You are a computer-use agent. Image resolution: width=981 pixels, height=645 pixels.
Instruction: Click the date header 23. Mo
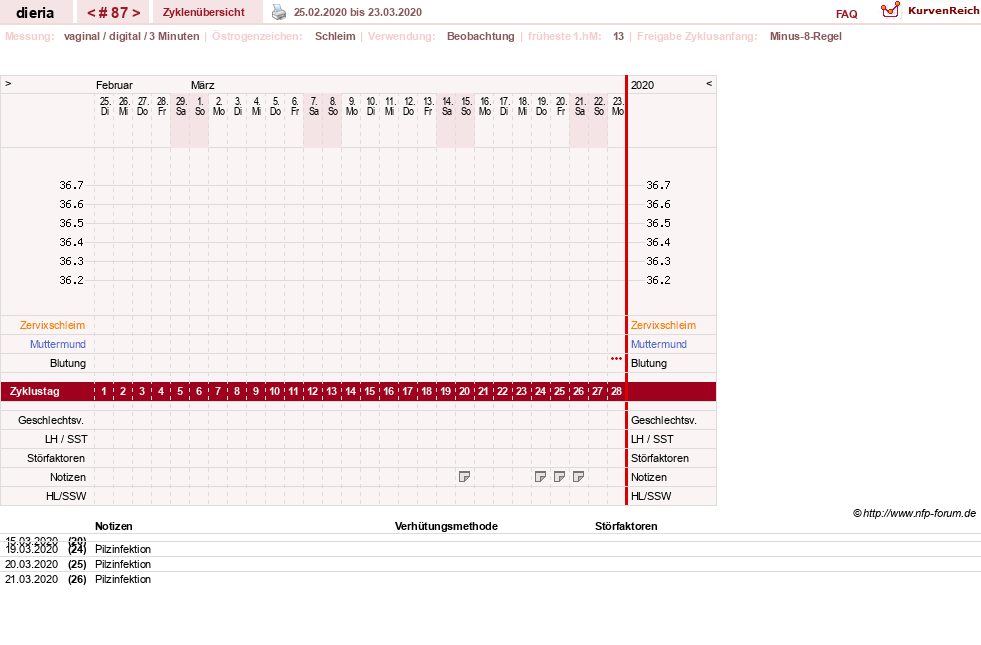[618, 106]
